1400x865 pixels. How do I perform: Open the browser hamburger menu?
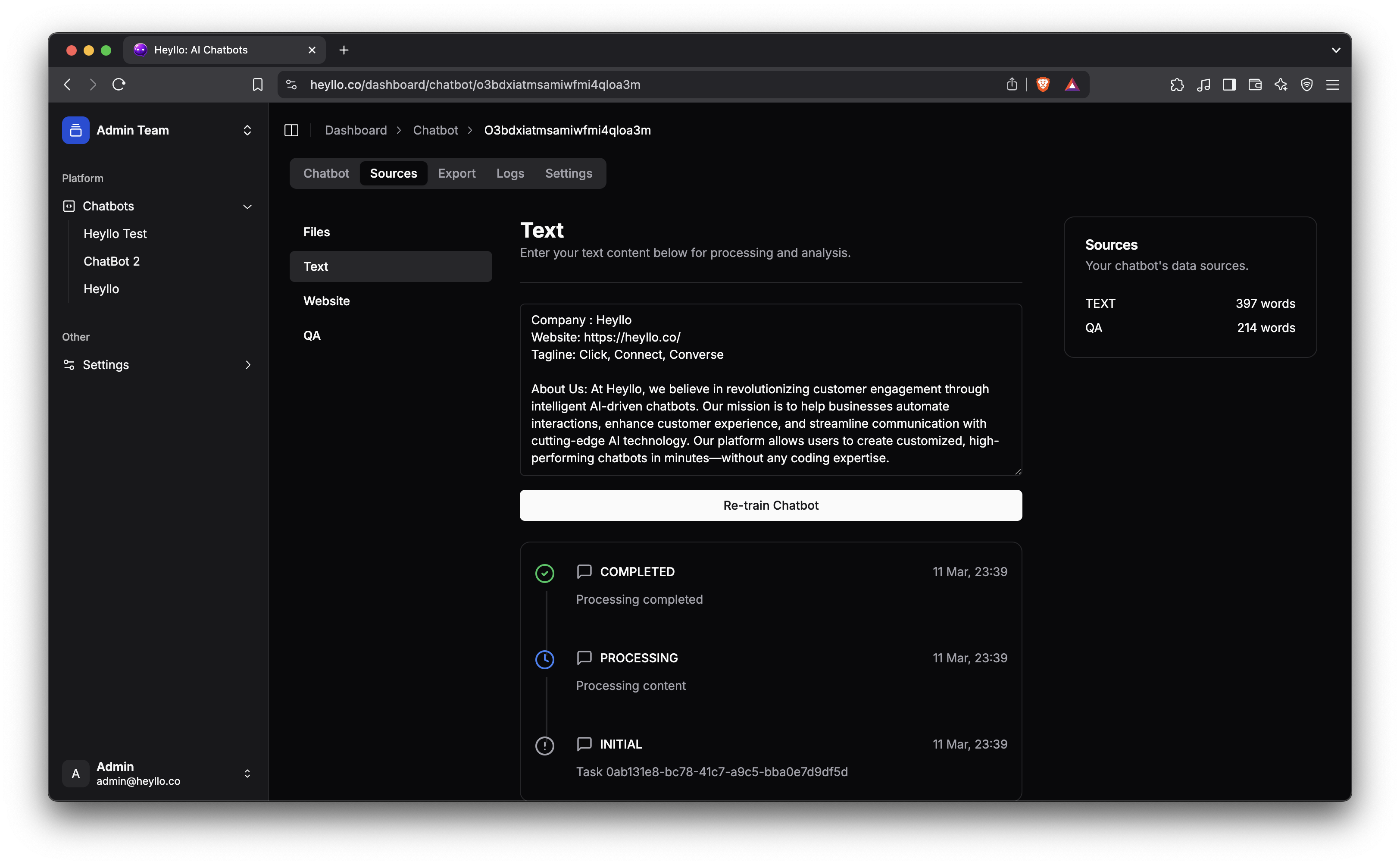click(x=1332, y=85)
